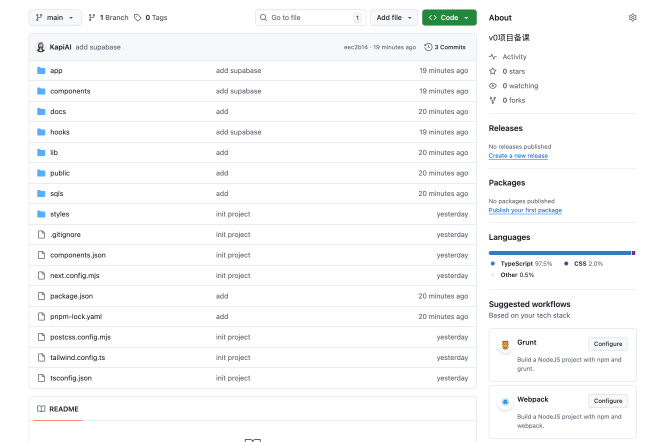
Task: Click the stars icon in About
Action: (x=492, y=71)
